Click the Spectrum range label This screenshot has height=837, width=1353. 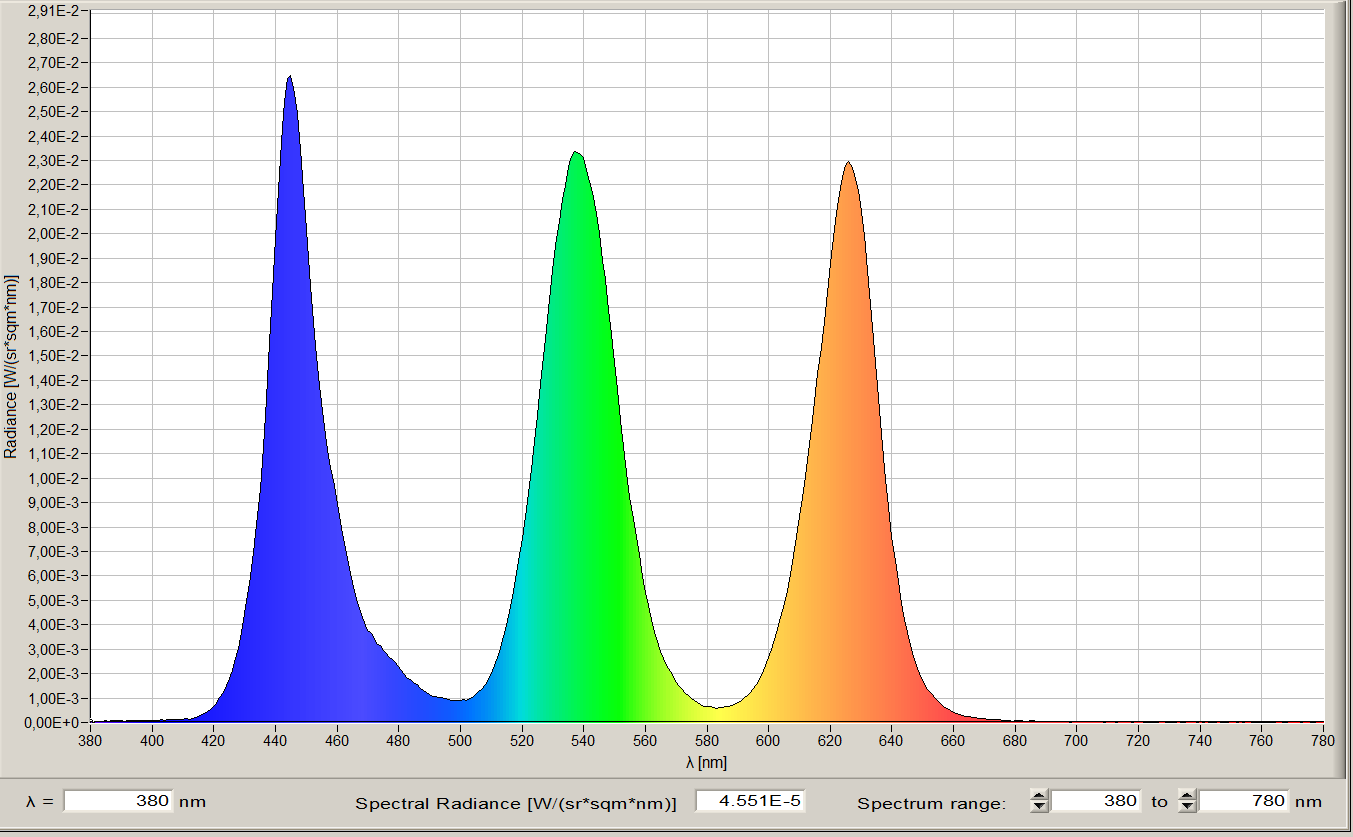[931, 802]
